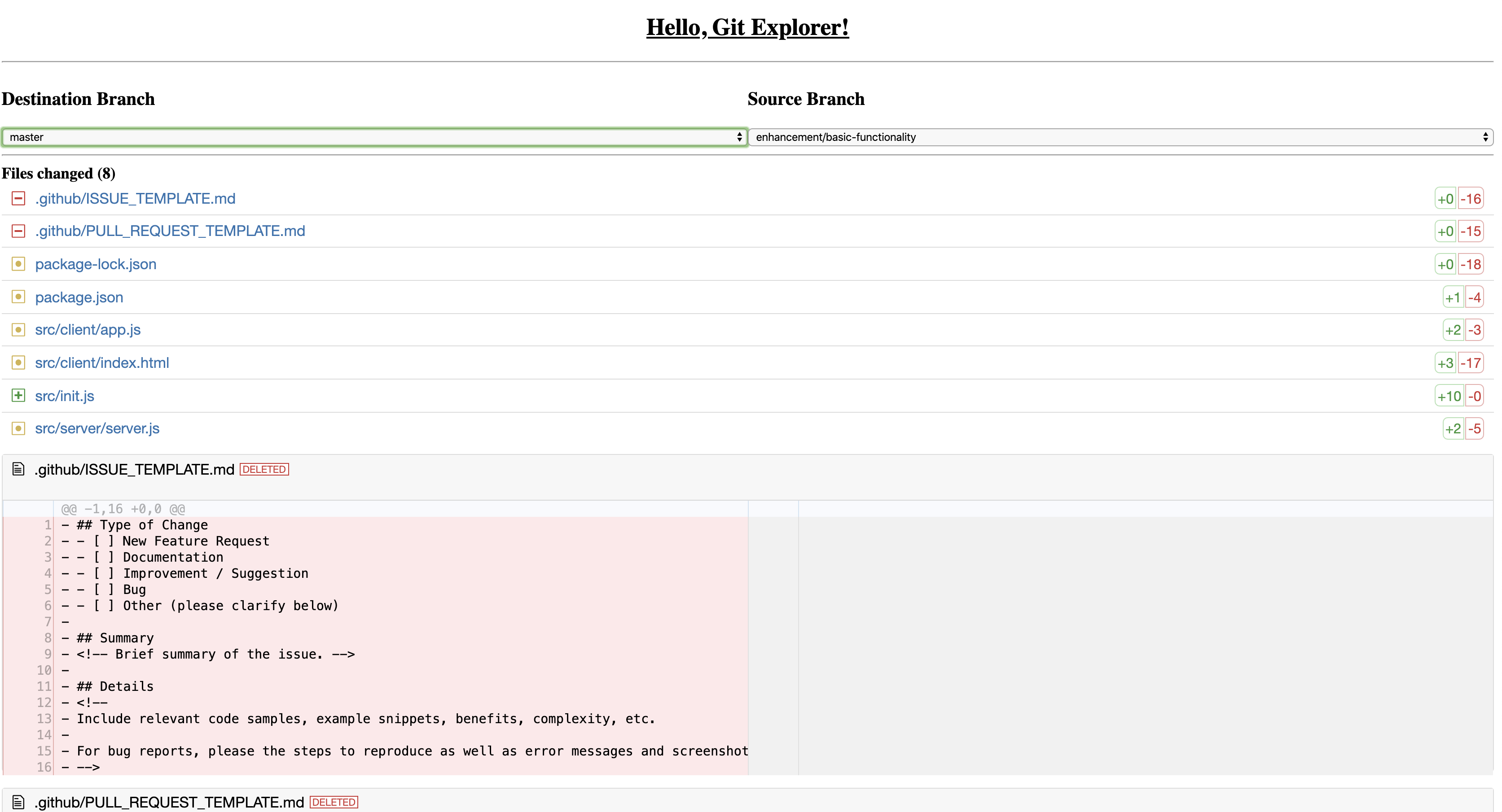This screenshot has width=1502, height=812.
Task: Go to the src/init.js file link
Action: coord(64,396)
